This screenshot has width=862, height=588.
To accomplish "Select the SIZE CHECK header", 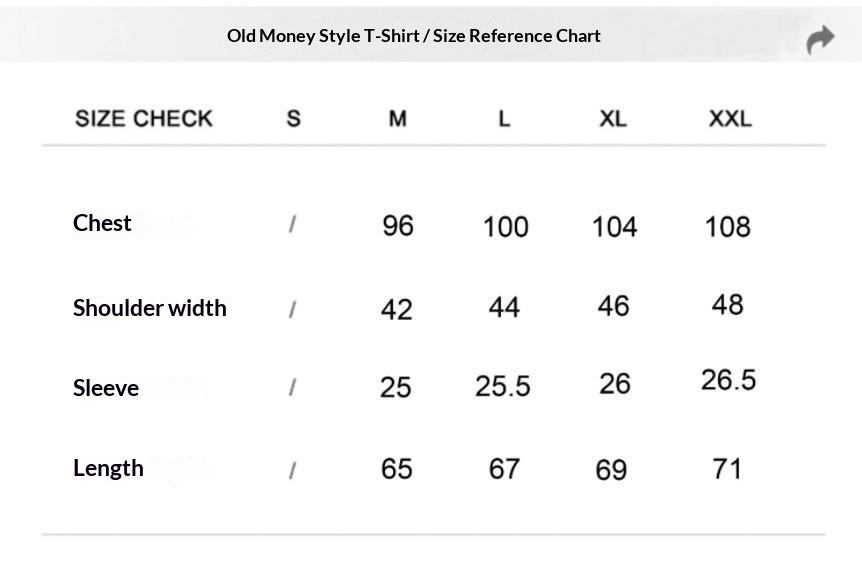I will pyautogui.click(x=144, y=119).
